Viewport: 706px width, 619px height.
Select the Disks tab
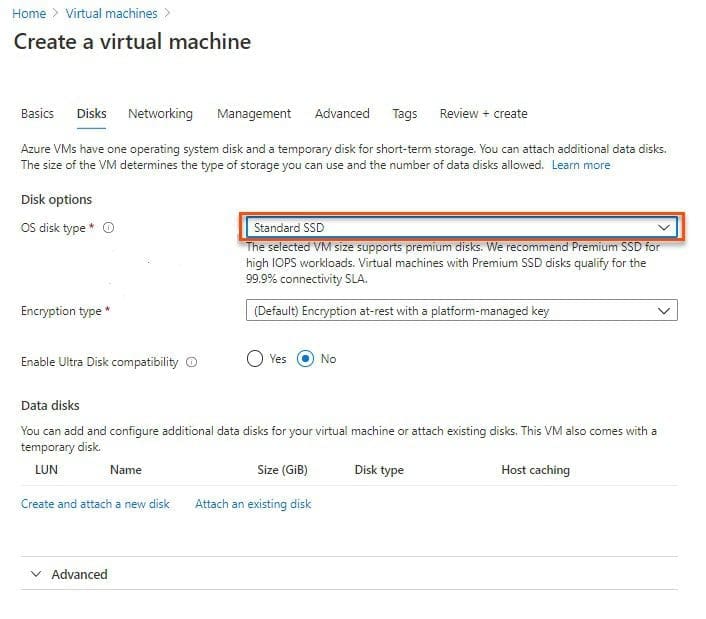91,114
